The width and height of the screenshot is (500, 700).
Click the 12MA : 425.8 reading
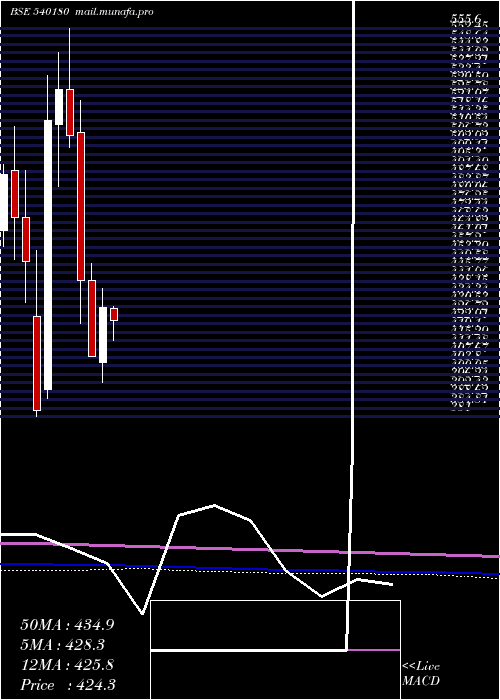click(x=67, y=665)
